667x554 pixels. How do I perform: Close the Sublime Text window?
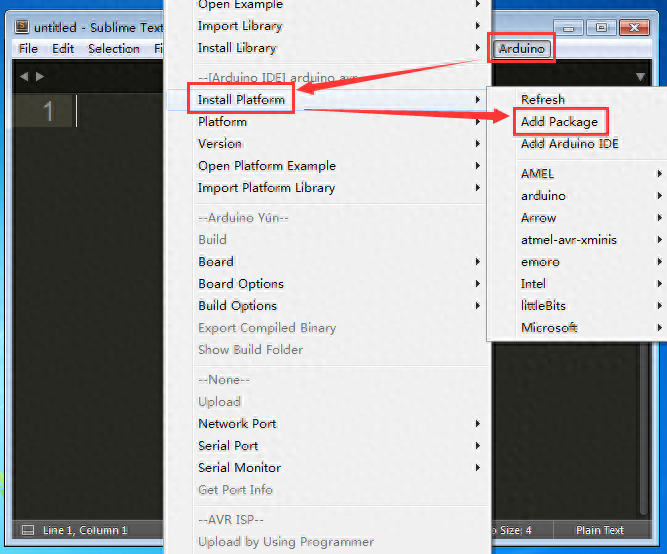(x=634, y=28)
